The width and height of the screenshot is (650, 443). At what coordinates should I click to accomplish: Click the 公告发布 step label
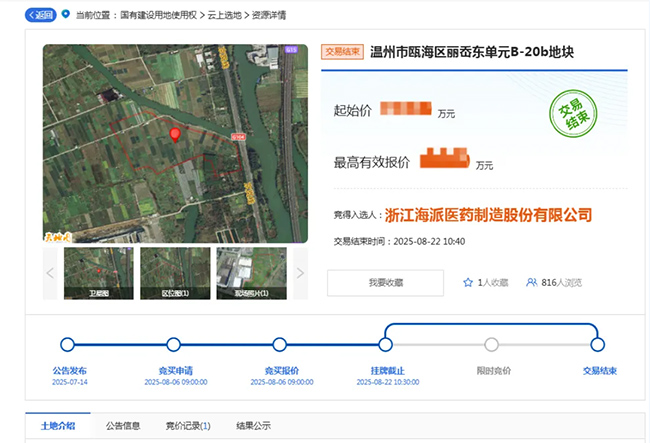(x=70, y=371)
